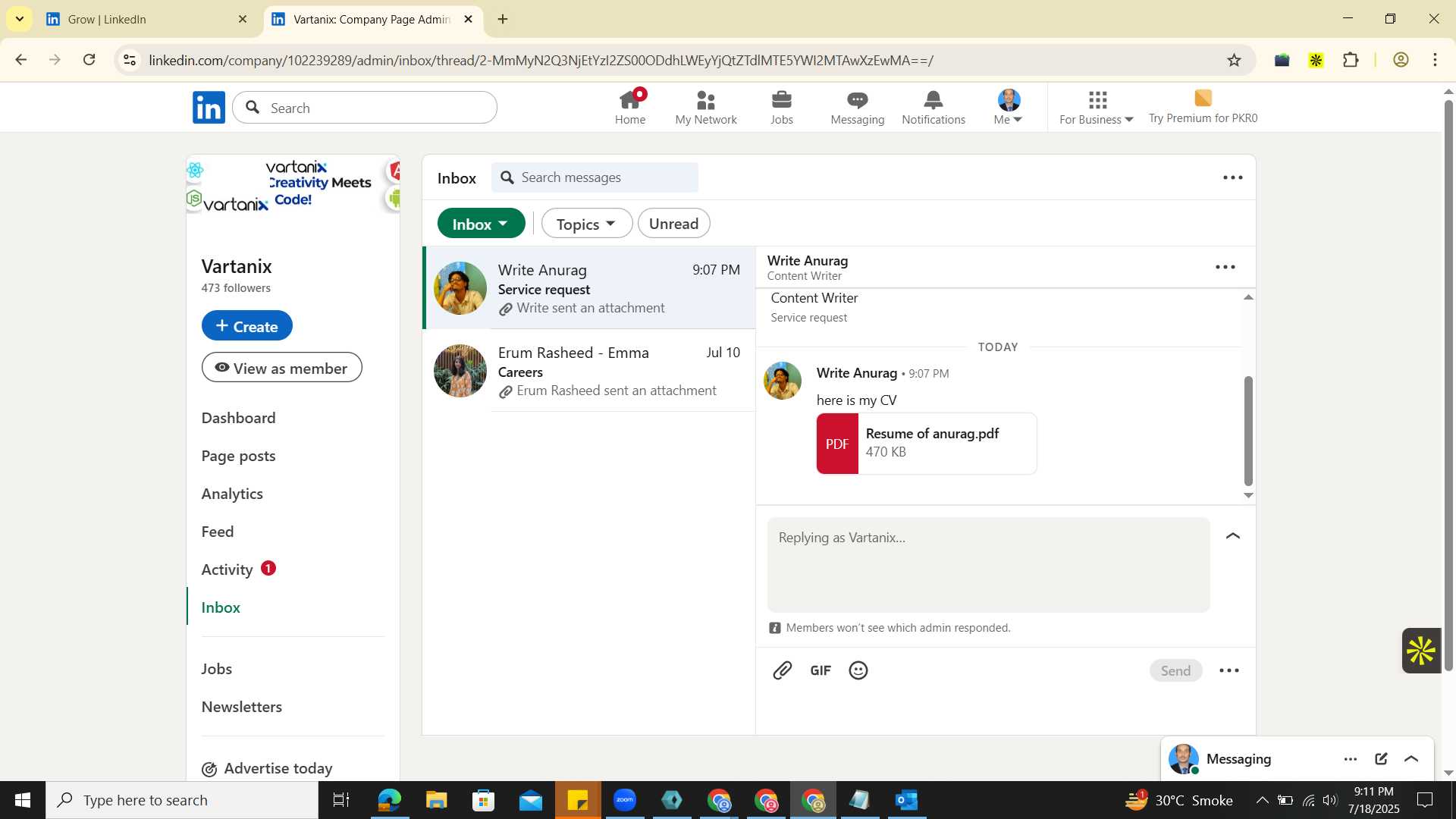Click Advertise today link
The width and height of the screenshot is (1456, 819).
point(268,768)
